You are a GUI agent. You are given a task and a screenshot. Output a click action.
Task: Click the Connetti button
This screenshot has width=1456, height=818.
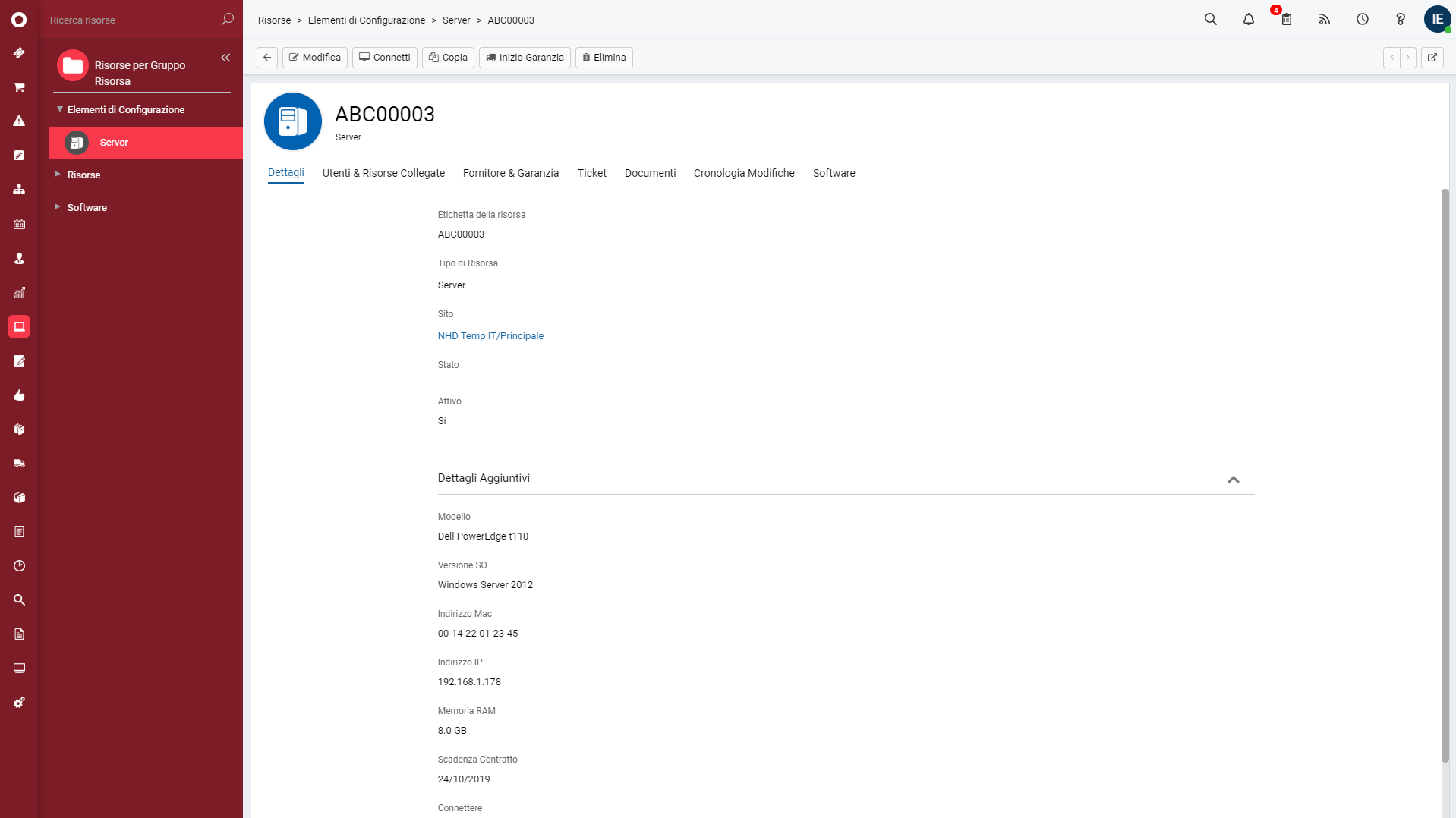385,58
